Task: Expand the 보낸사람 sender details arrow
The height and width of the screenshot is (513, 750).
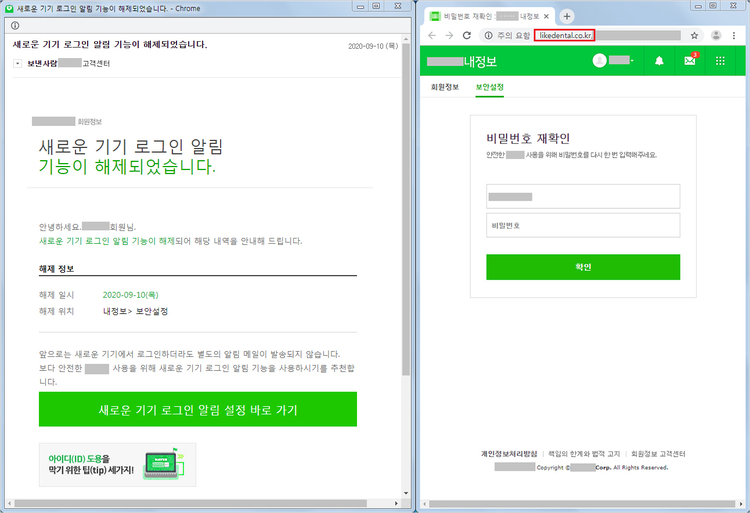Action: coord(18,63)
